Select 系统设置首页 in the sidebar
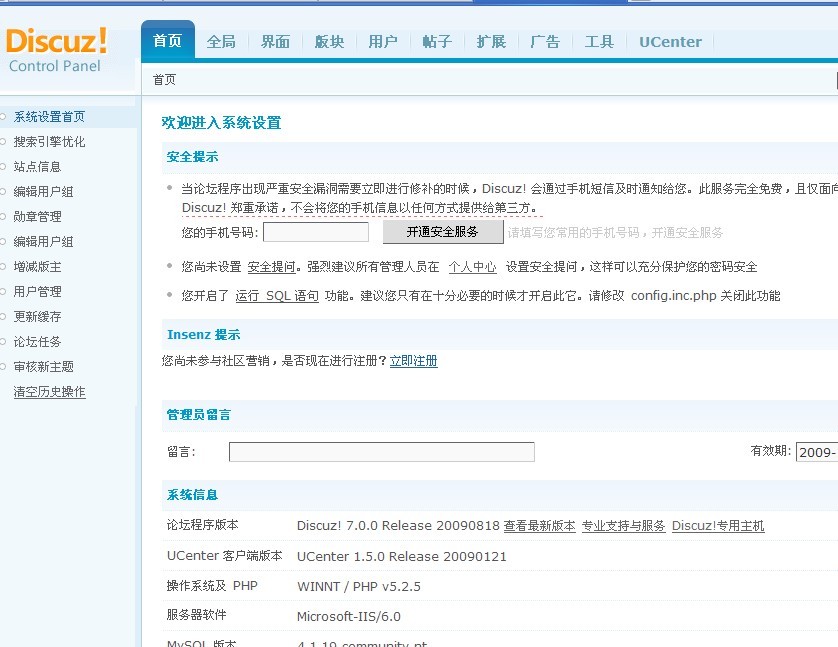Image resolution: width=838 pixels, height=647 pixels. click(49, 116)
